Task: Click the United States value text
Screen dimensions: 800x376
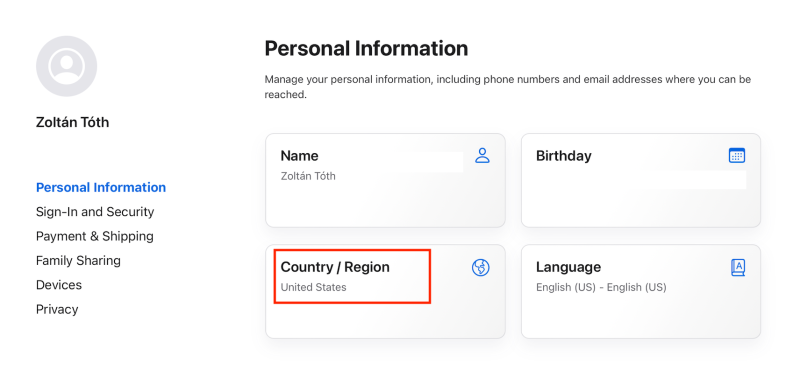Action: click(x=313, y=287)
